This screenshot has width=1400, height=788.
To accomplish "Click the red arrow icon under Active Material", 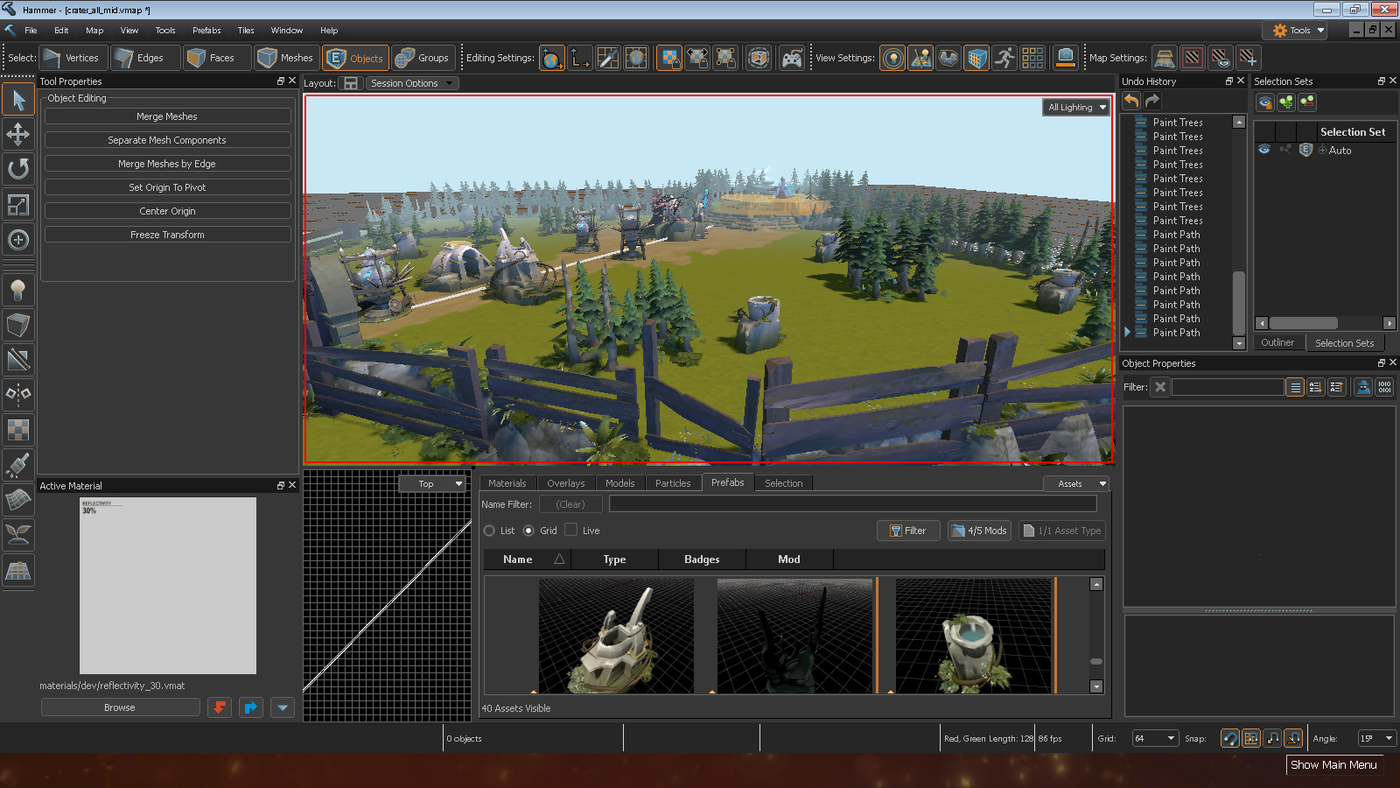I will coord(220,708).
